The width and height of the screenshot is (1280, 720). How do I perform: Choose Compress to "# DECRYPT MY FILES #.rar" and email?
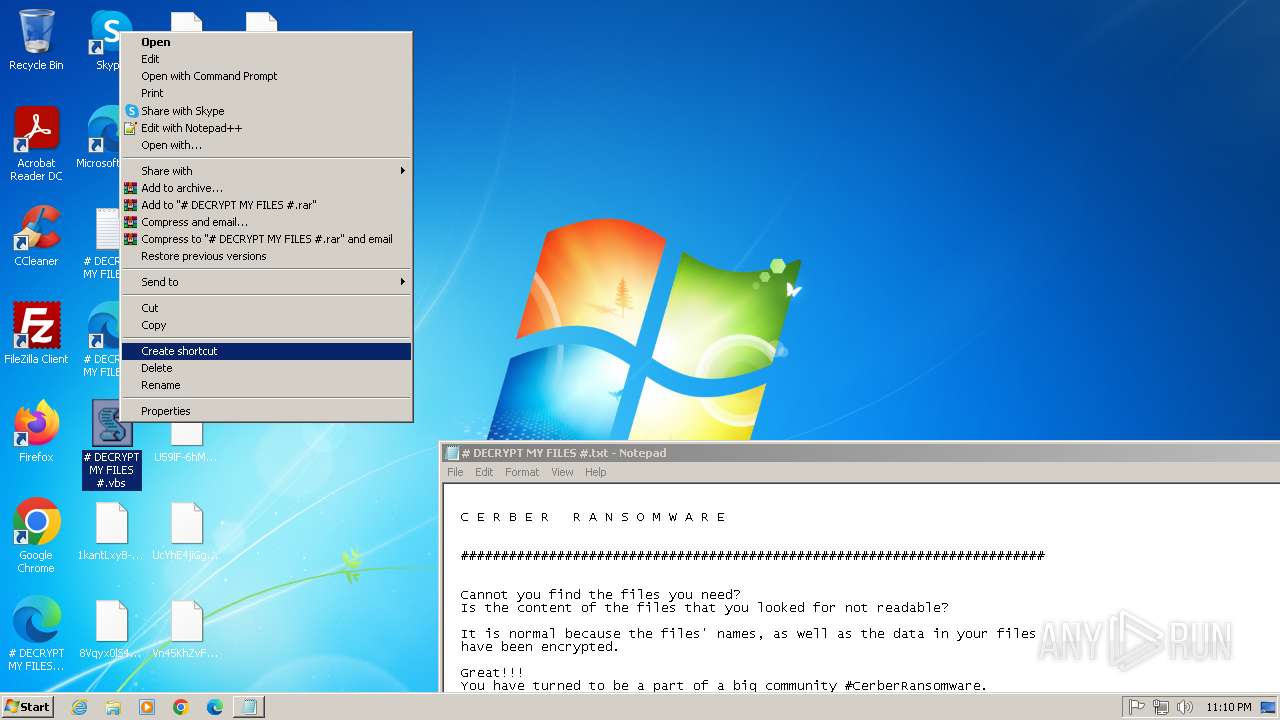[266, 239]
